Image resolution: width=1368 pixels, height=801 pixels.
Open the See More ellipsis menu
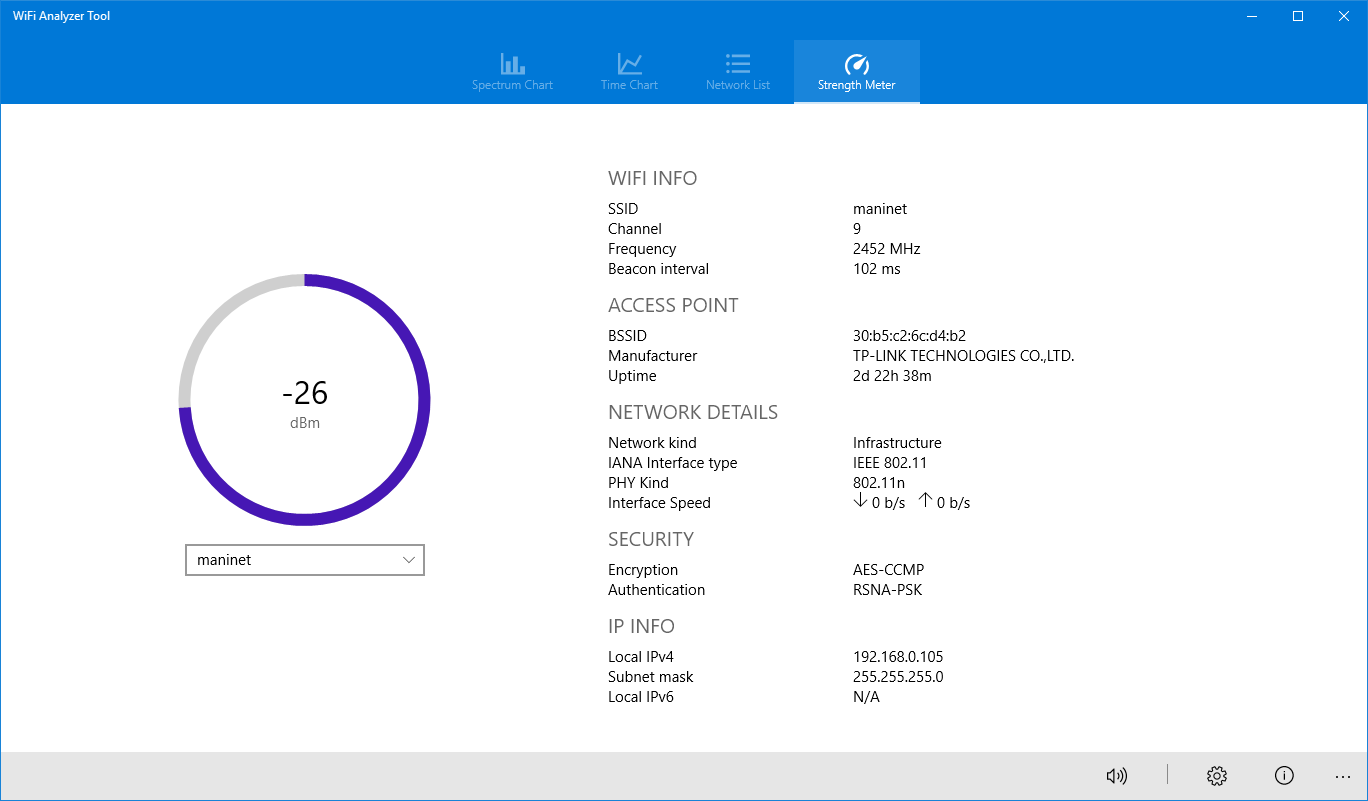tap(1343, 775)
